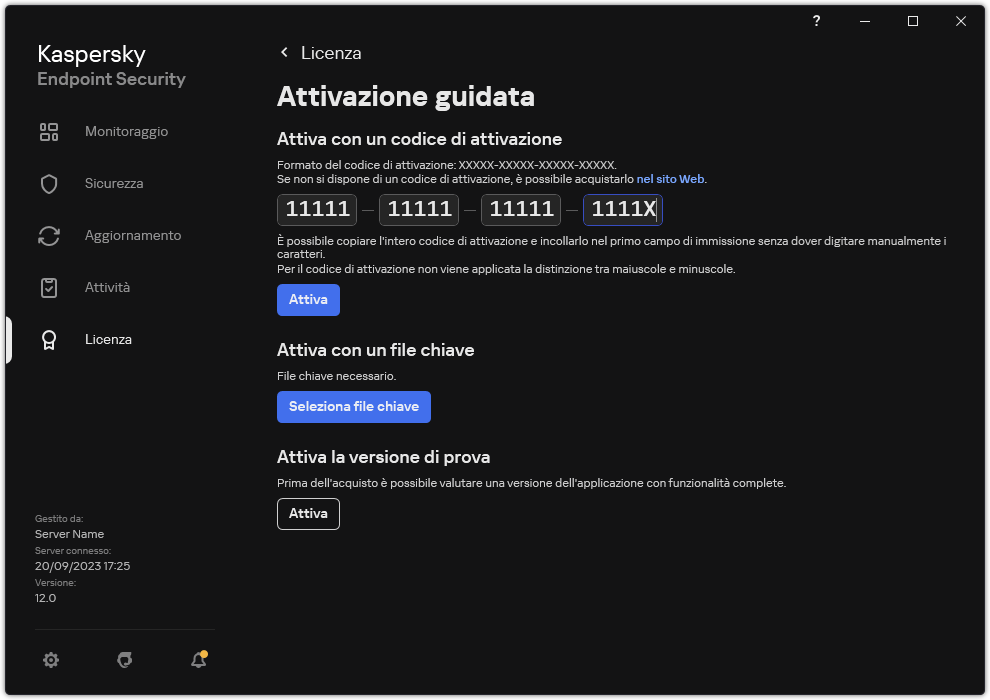
Task: Click the first activation code field
Action: [316, 210]
